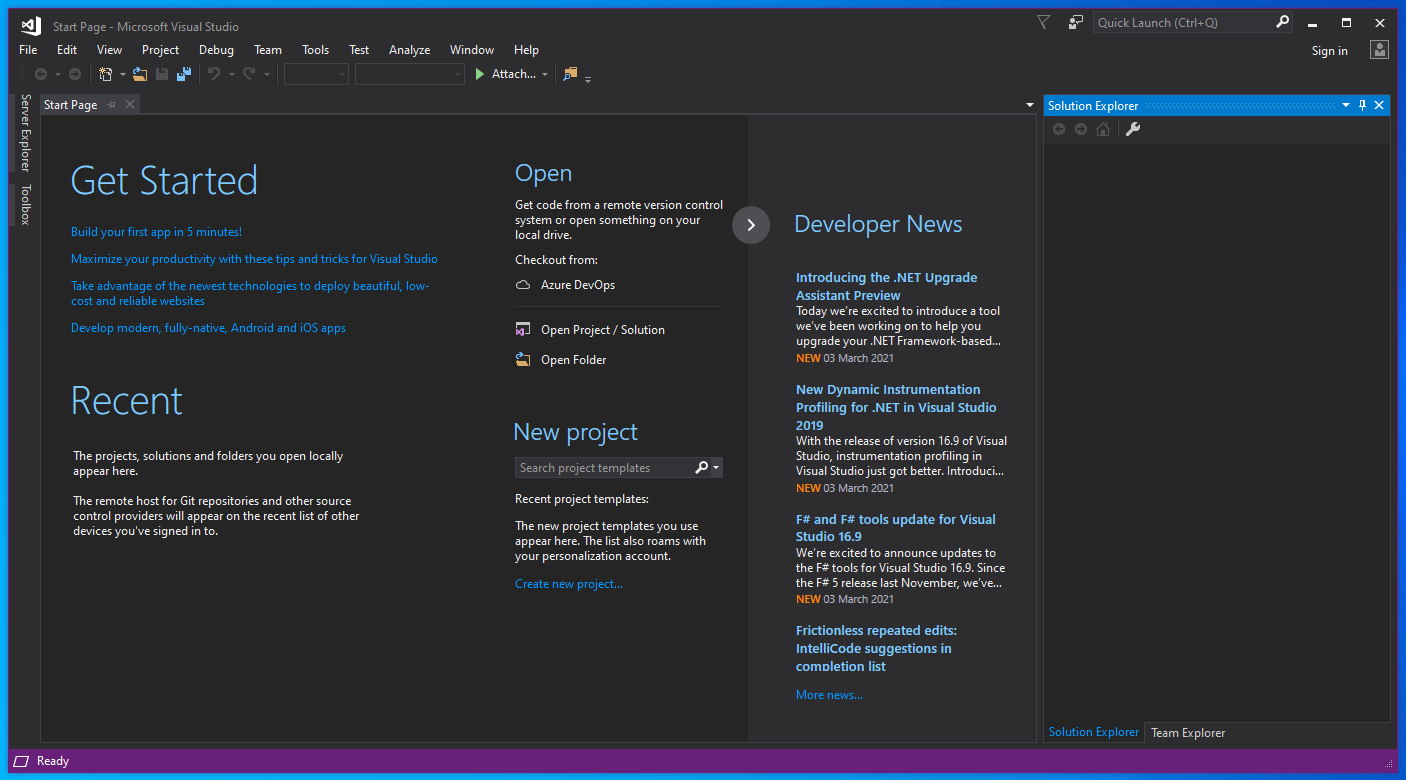Click the New Project toolbar icon
The width and height of the screenshot is (1406, 780).
(105, 74)
